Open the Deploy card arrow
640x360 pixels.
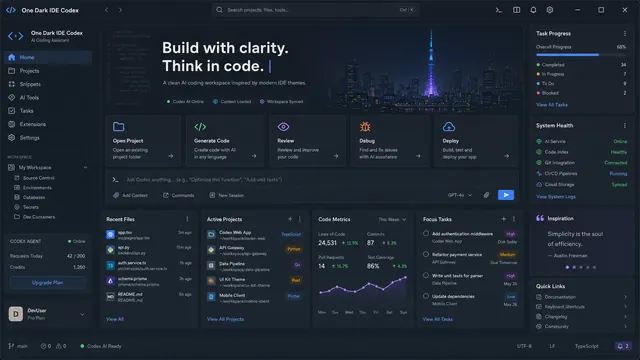pos(506,156)
